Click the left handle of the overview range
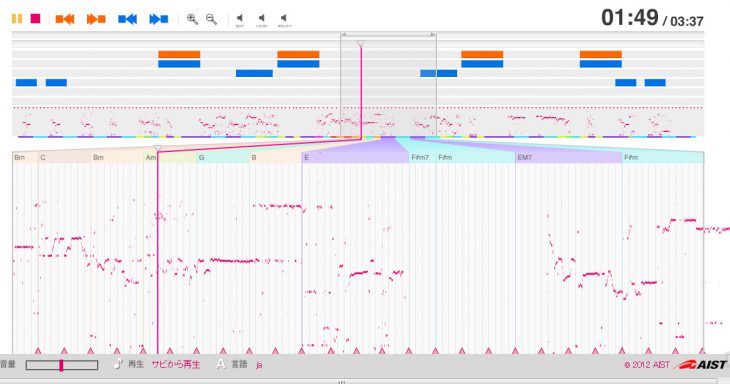 click(343, 34)
